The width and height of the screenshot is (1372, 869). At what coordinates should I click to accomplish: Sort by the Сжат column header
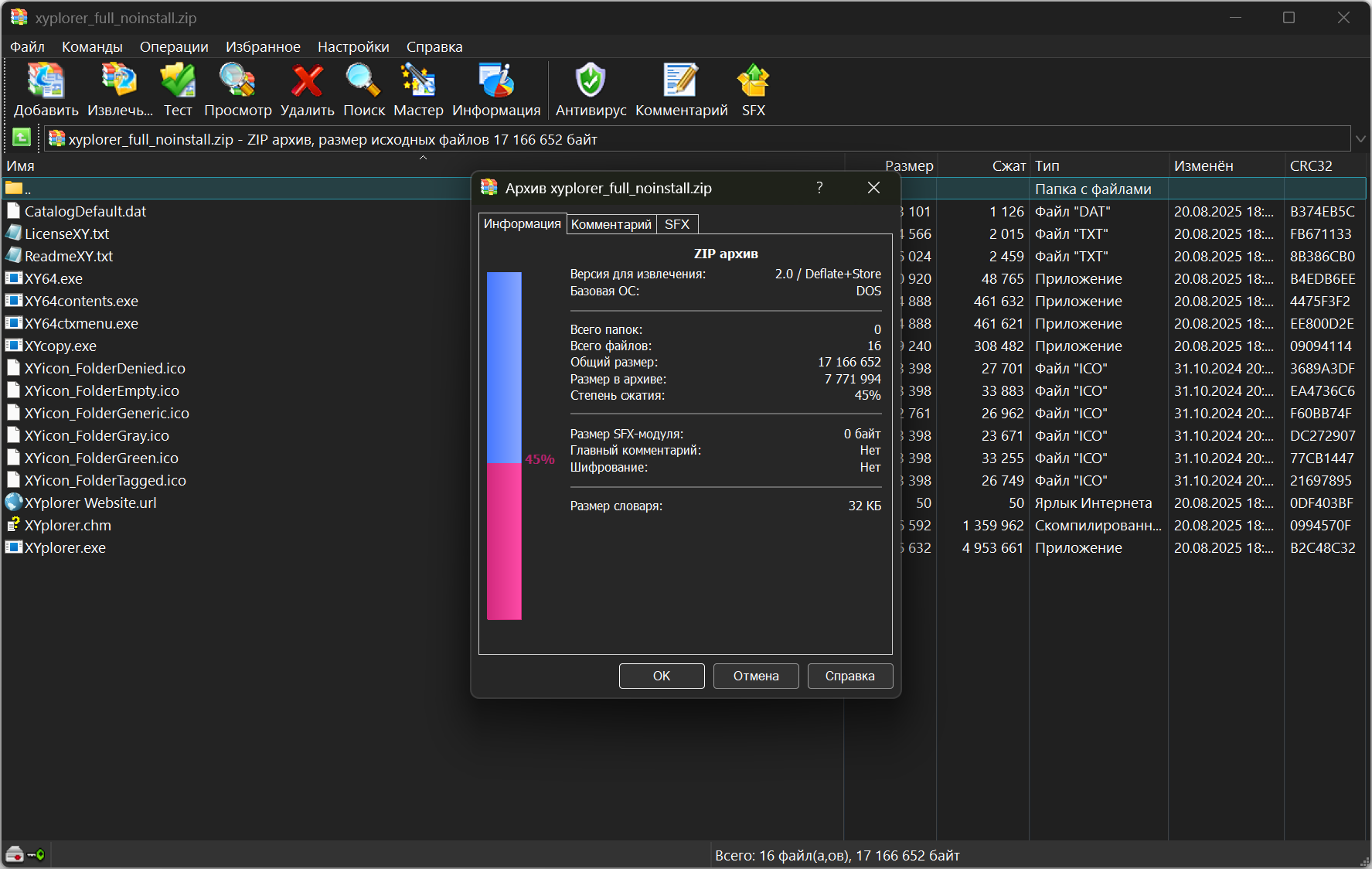(982, 165)
